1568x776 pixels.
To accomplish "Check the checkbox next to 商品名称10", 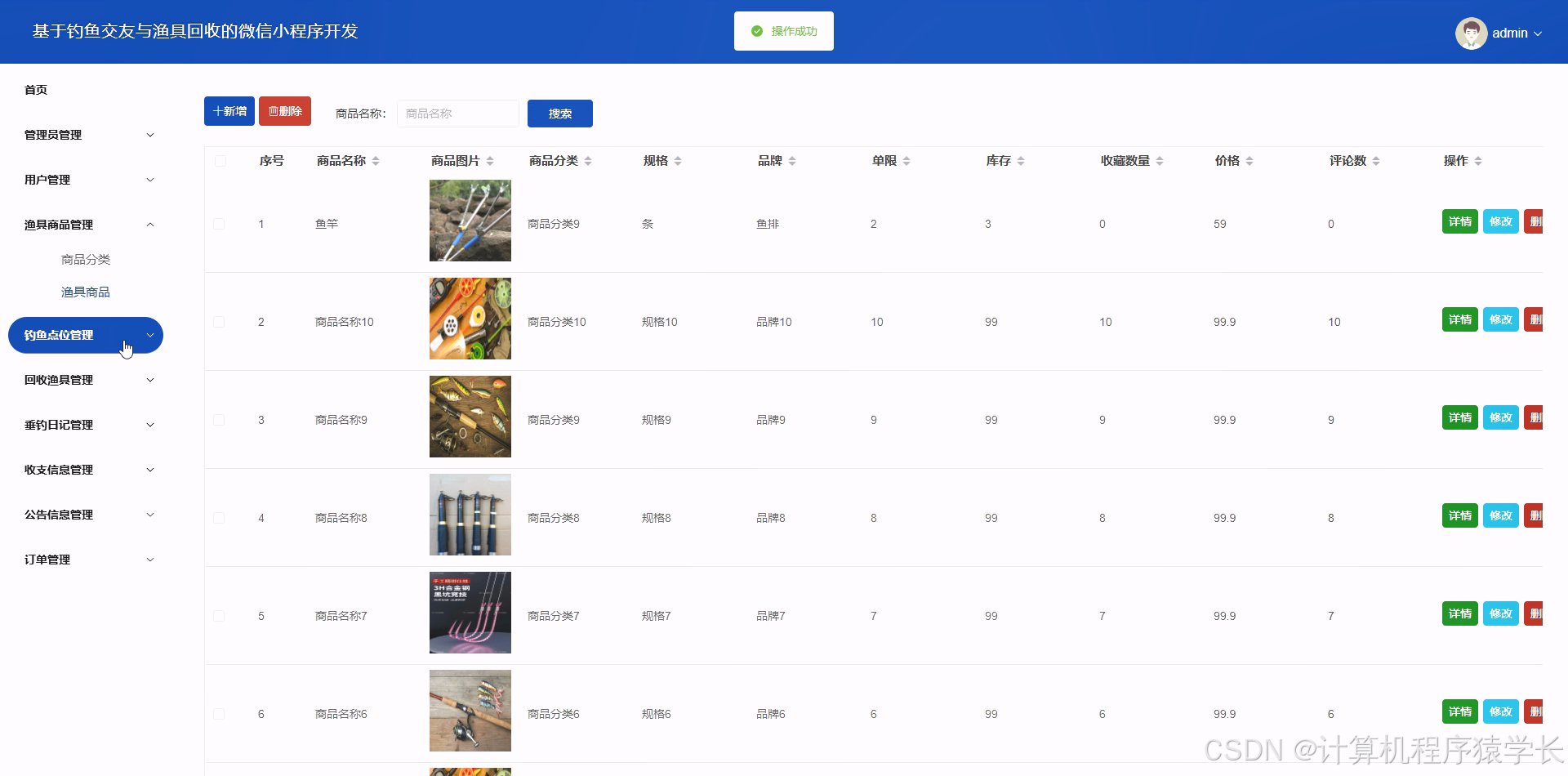I will [219, 321].
